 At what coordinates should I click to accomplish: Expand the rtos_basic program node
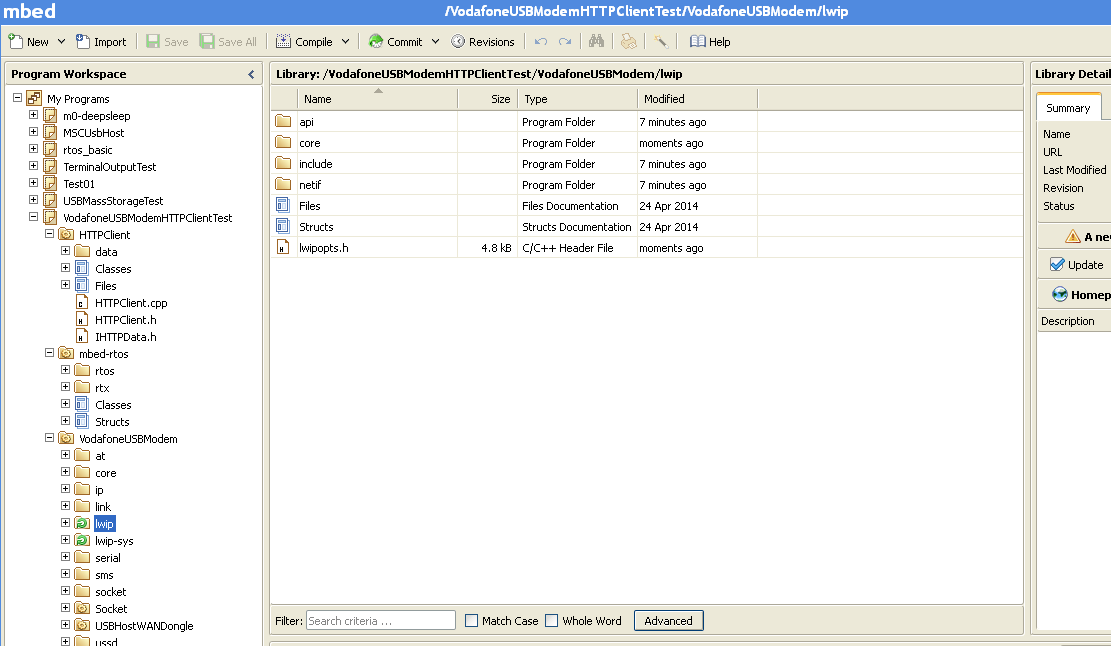33,149
